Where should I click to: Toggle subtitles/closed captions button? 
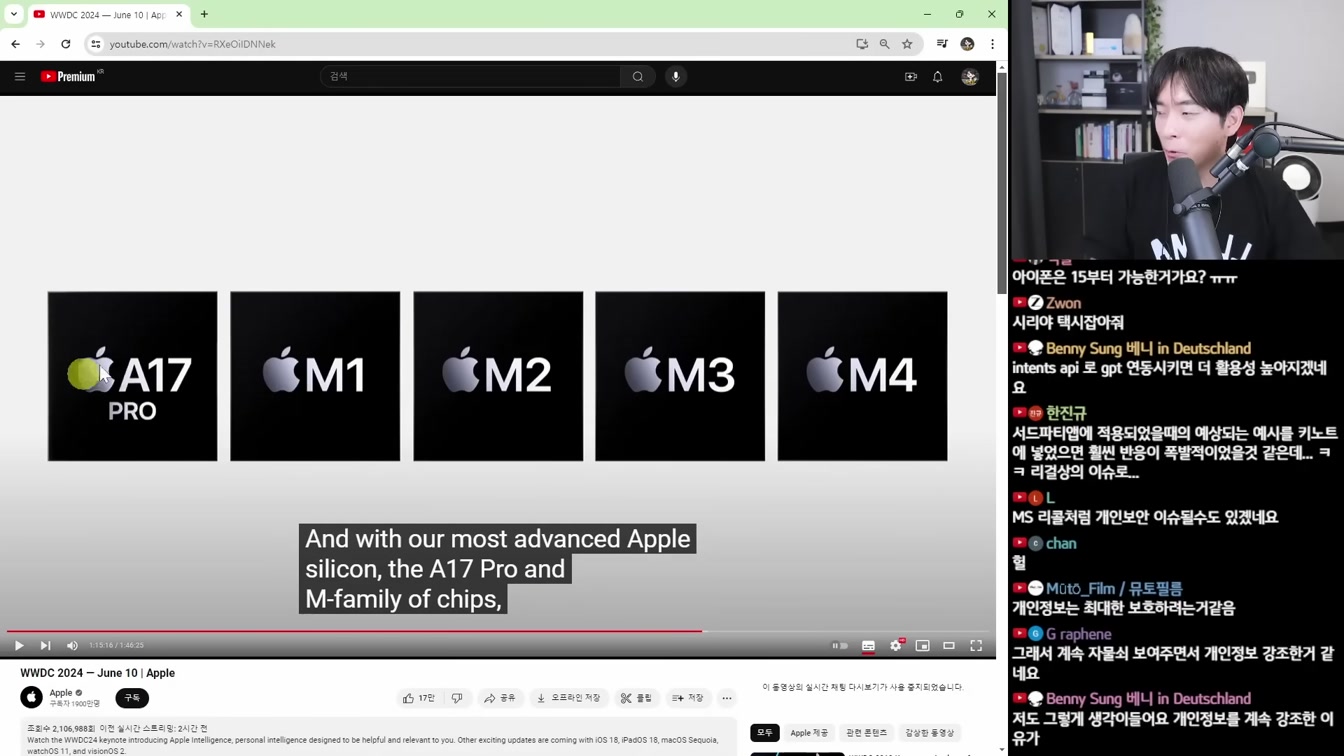tap(868, 646)
